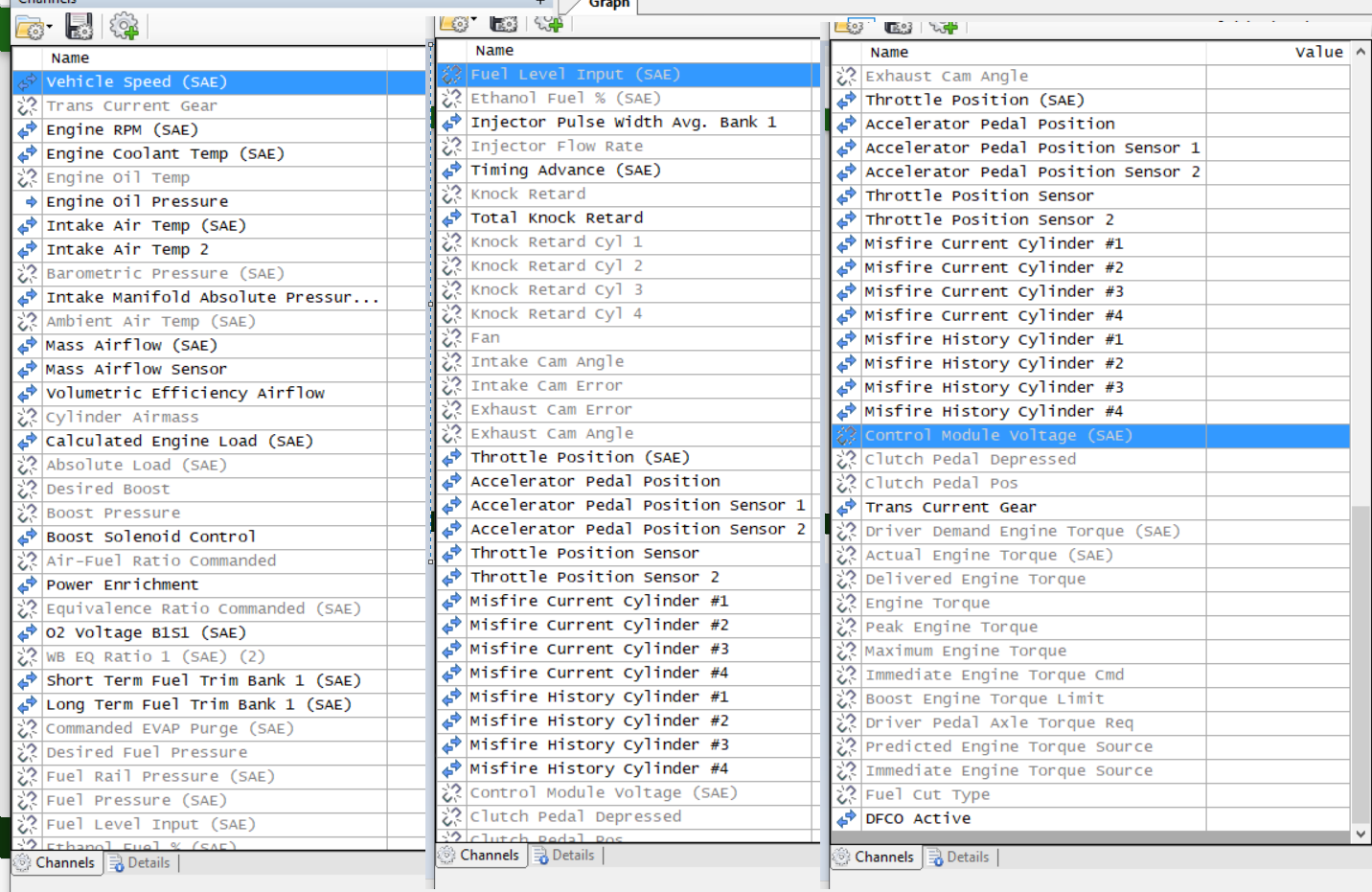Click the middle panel's open folder icon
This screenshot has width=1372, height=892.
click(454, 23)
